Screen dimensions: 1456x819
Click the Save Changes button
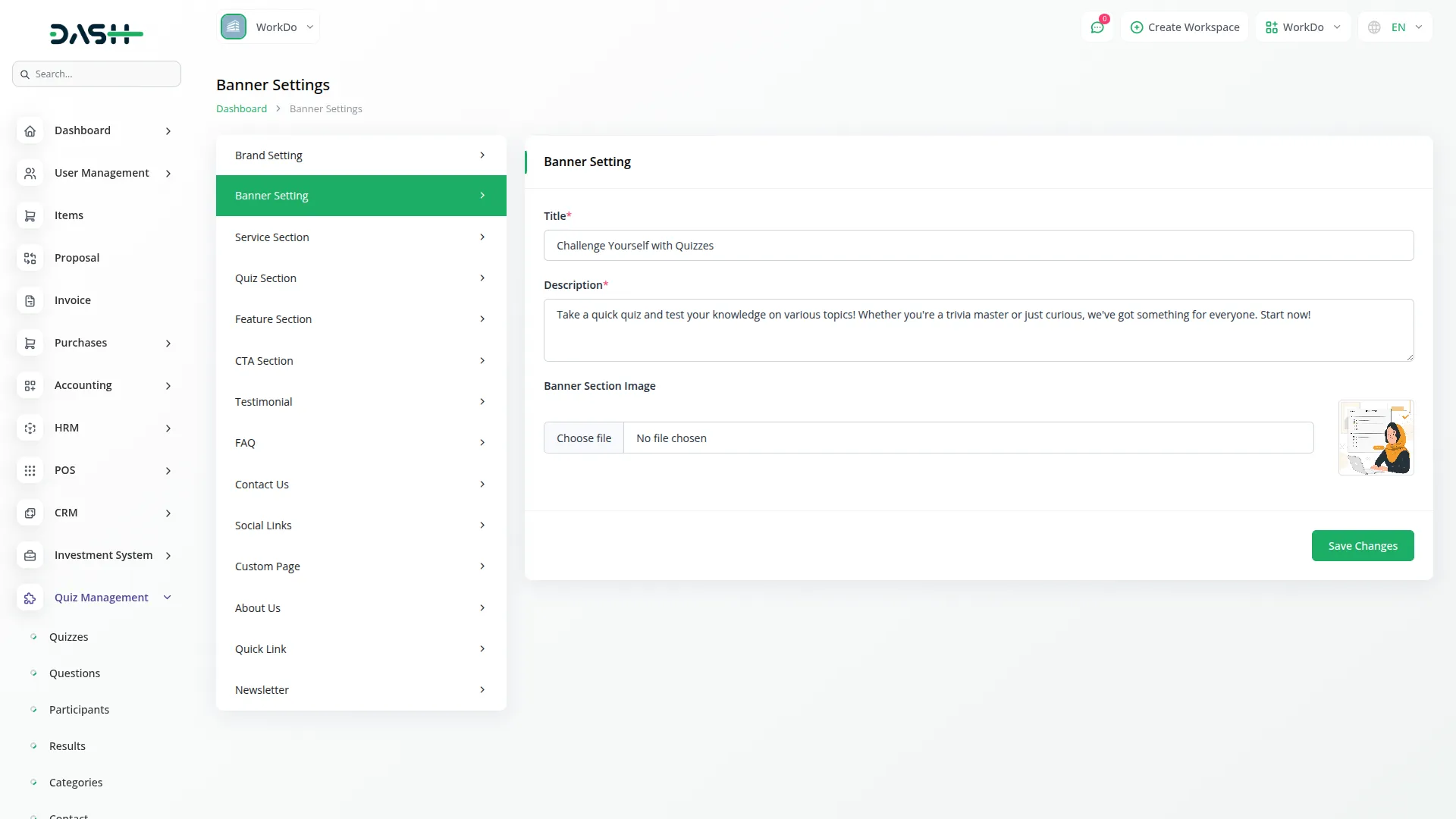pyautogui.click(x=1362, y=545)
